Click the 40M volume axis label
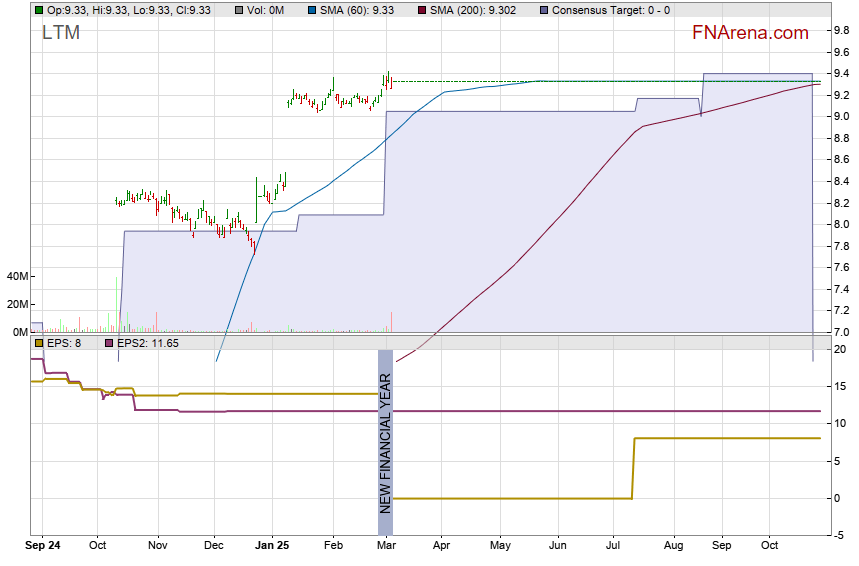The width and height of the screenshot is (859, 566). [x=17, y=276]
